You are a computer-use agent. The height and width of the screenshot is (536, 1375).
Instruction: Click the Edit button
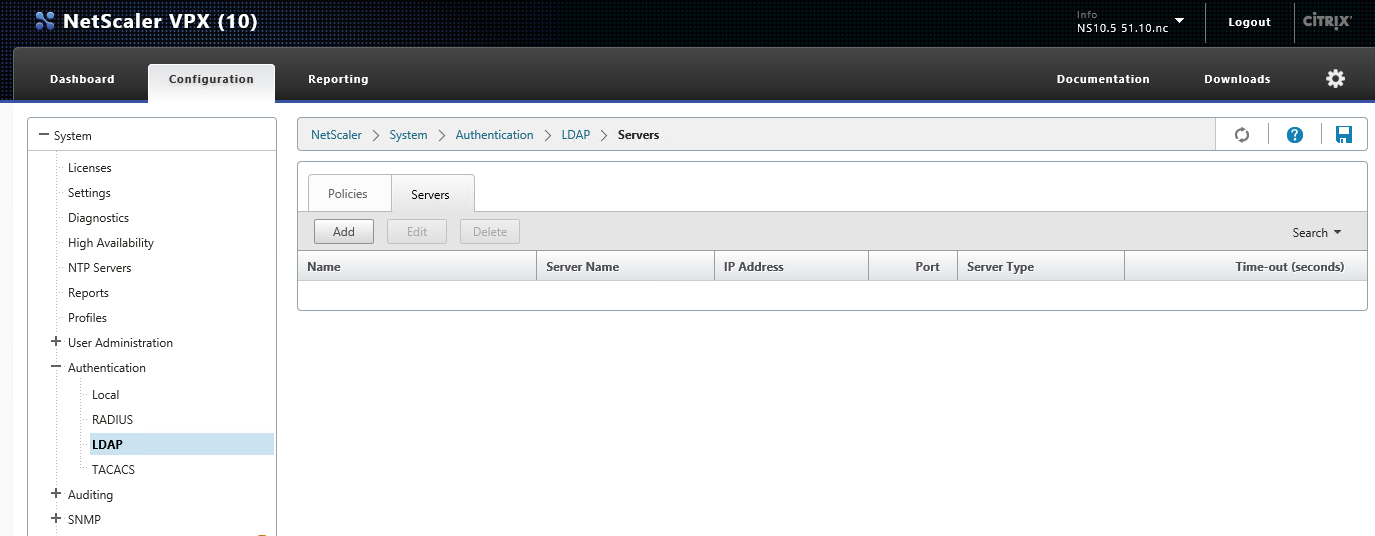click(x=417, y=231)
